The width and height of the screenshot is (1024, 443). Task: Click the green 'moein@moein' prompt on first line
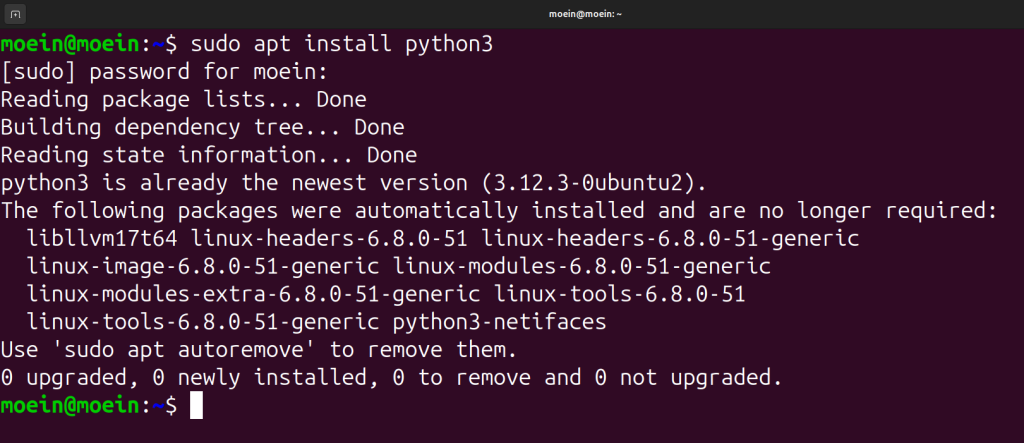pos(73,45)
